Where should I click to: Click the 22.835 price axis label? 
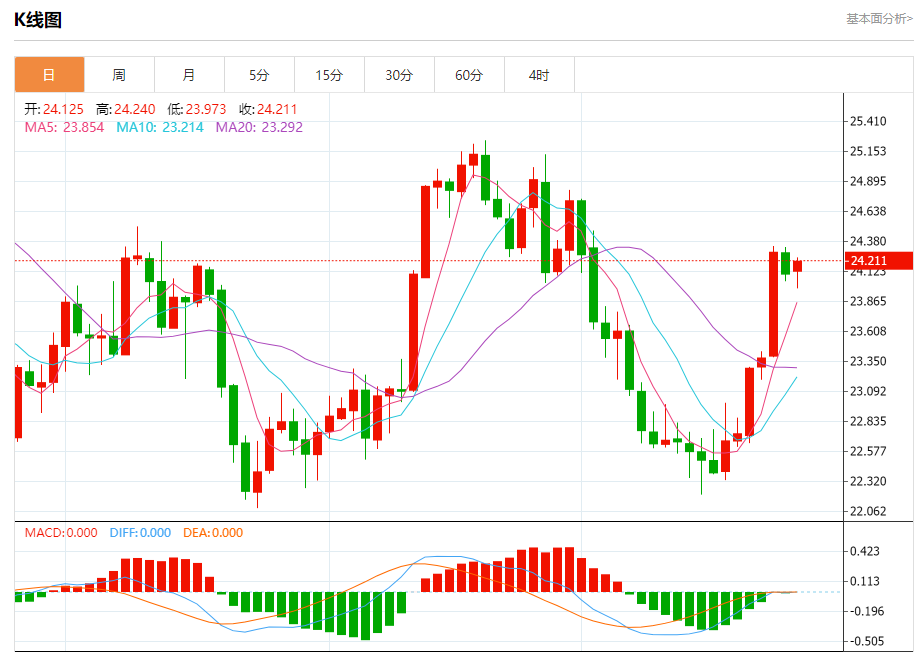[868, 421]
